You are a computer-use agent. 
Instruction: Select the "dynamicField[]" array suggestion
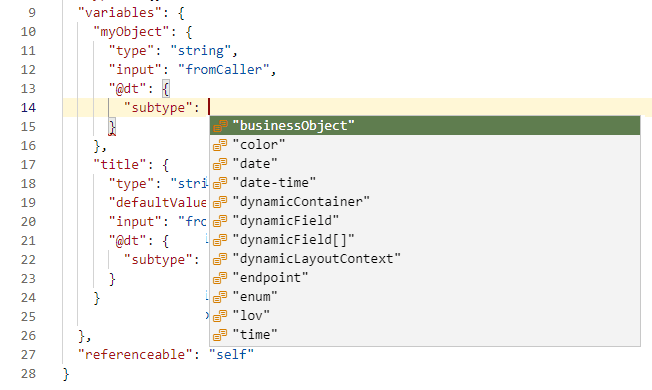click(425, 240)
